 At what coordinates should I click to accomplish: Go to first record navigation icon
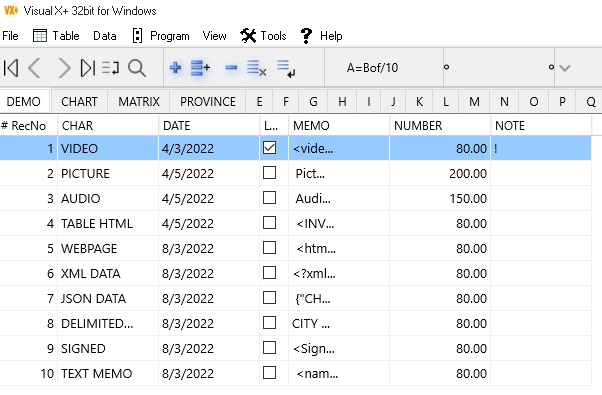pos(11,68)
